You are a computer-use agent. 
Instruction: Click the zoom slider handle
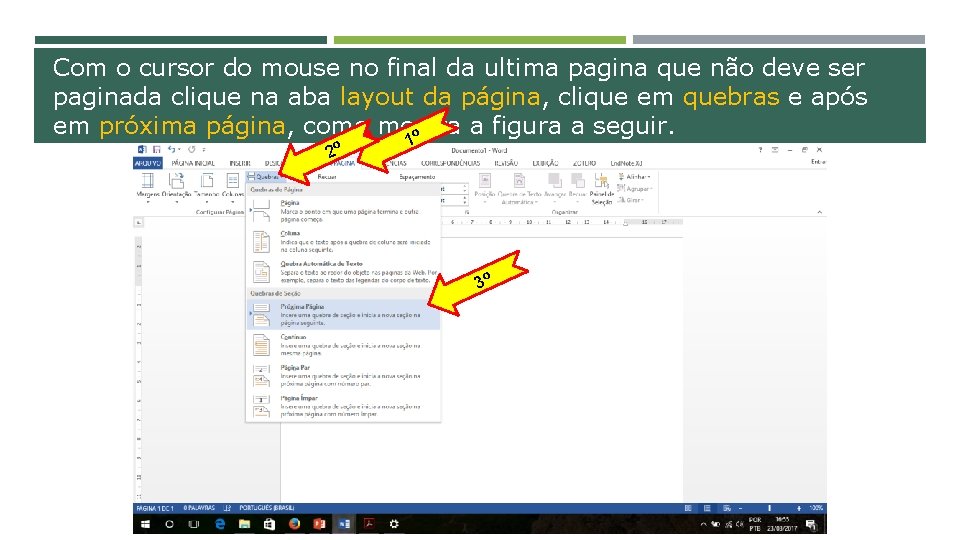point(770,508)
